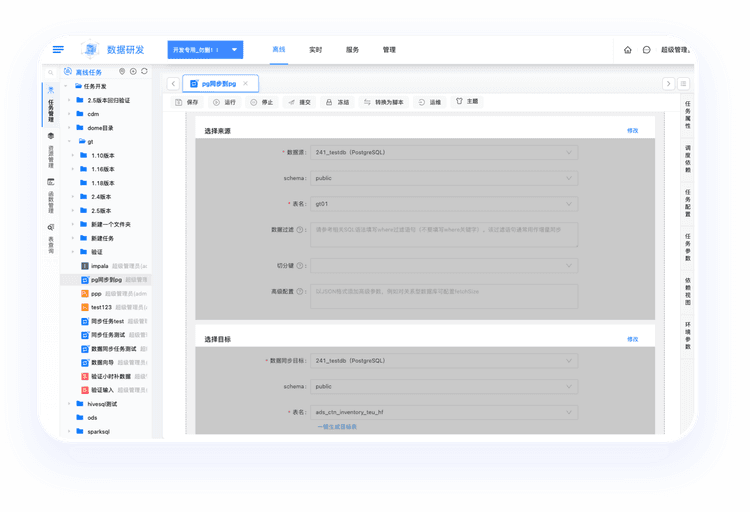Click the hamburger menu icon in header

click(58, 49)
